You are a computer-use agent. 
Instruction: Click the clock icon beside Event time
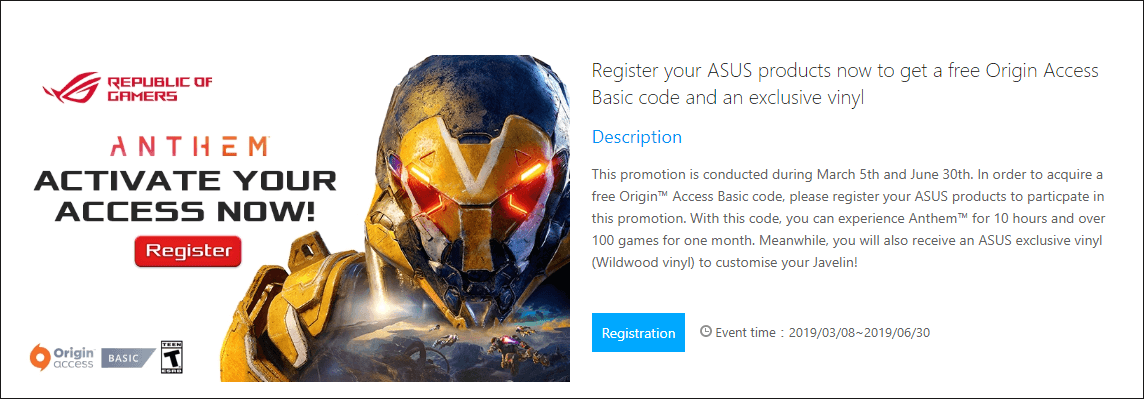coord(706,332)
